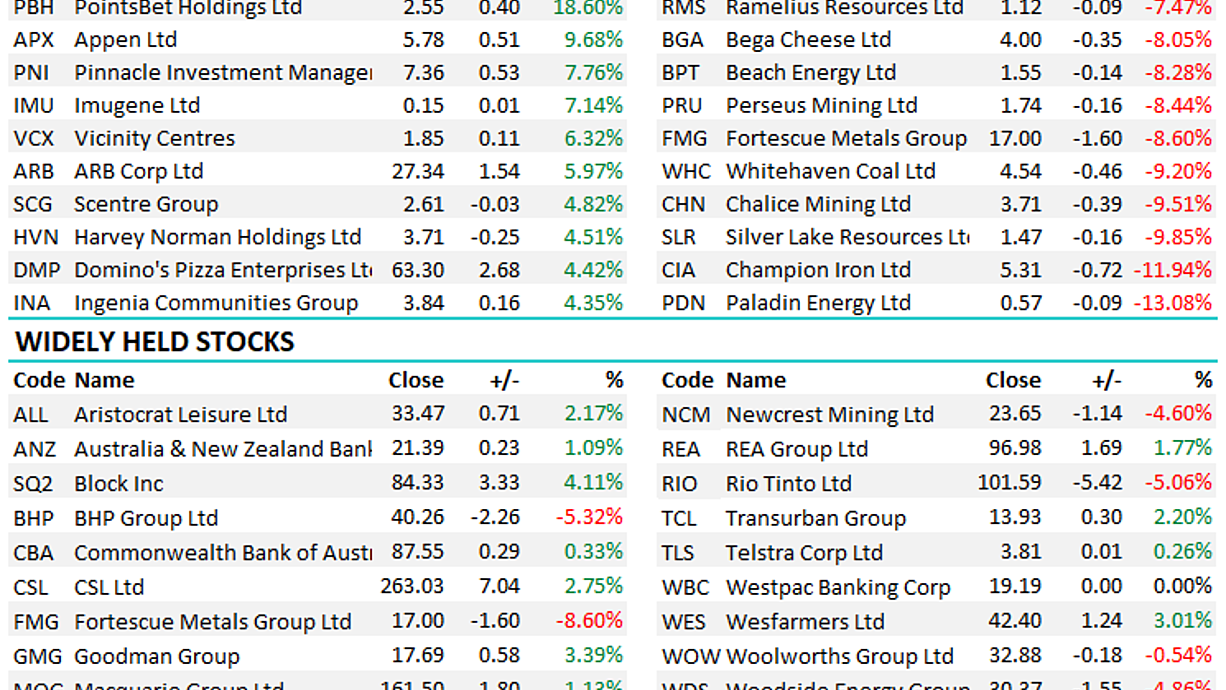
Task: Click the Transurban Group name
Action: [816, 519]
